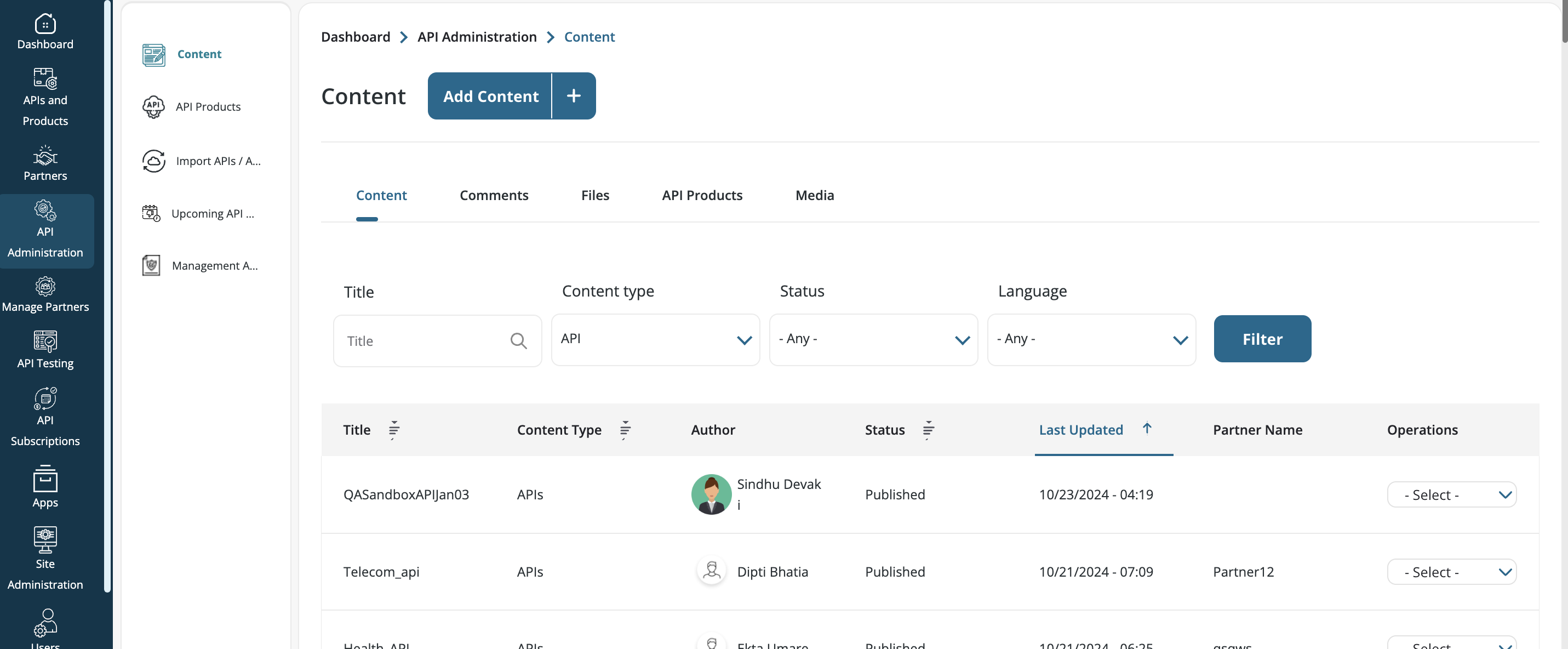Image resolution: width=1568 pixels, height=649 pixels.
Task: Sort table by Title column icon
Action: pos(394,430)
